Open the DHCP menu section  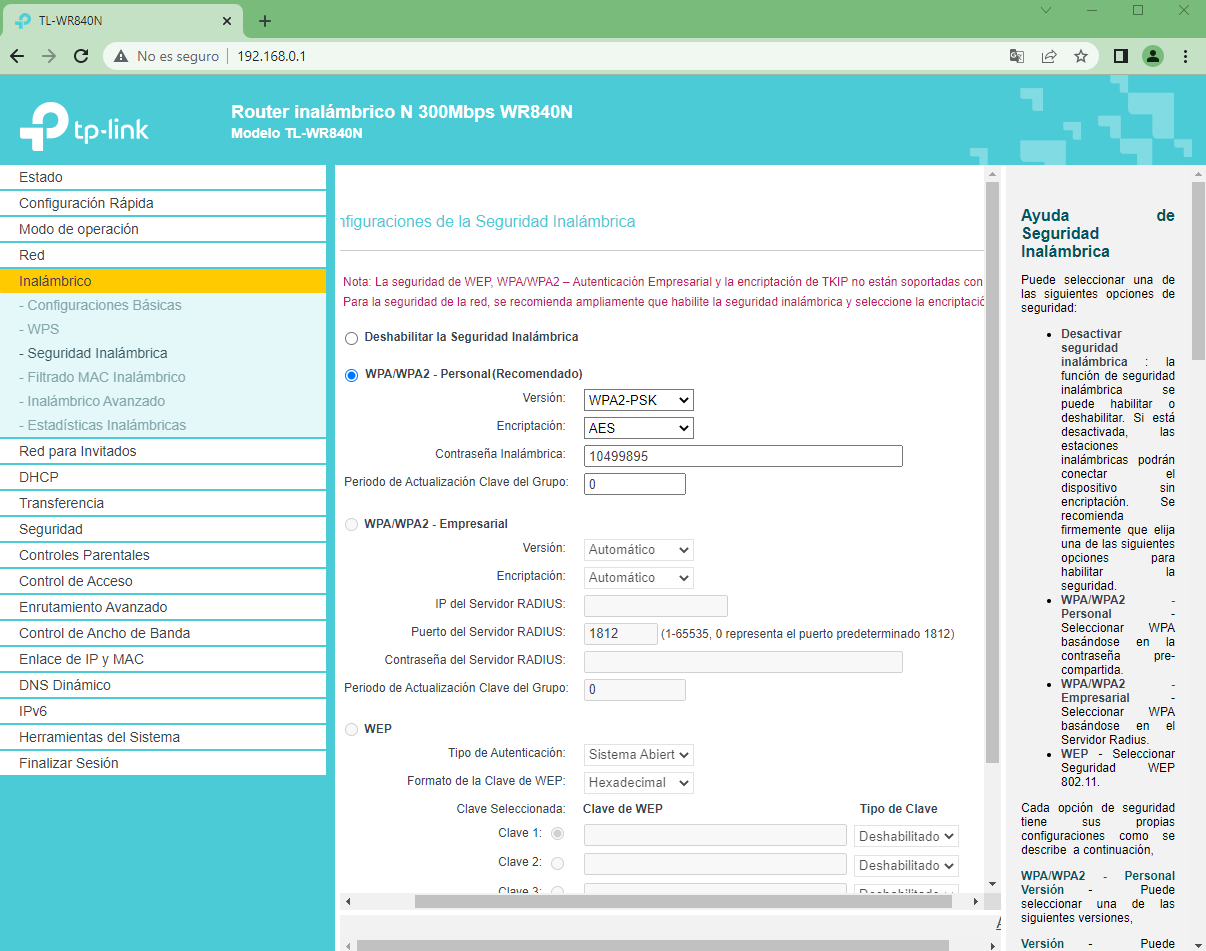[x=39, y=477]
